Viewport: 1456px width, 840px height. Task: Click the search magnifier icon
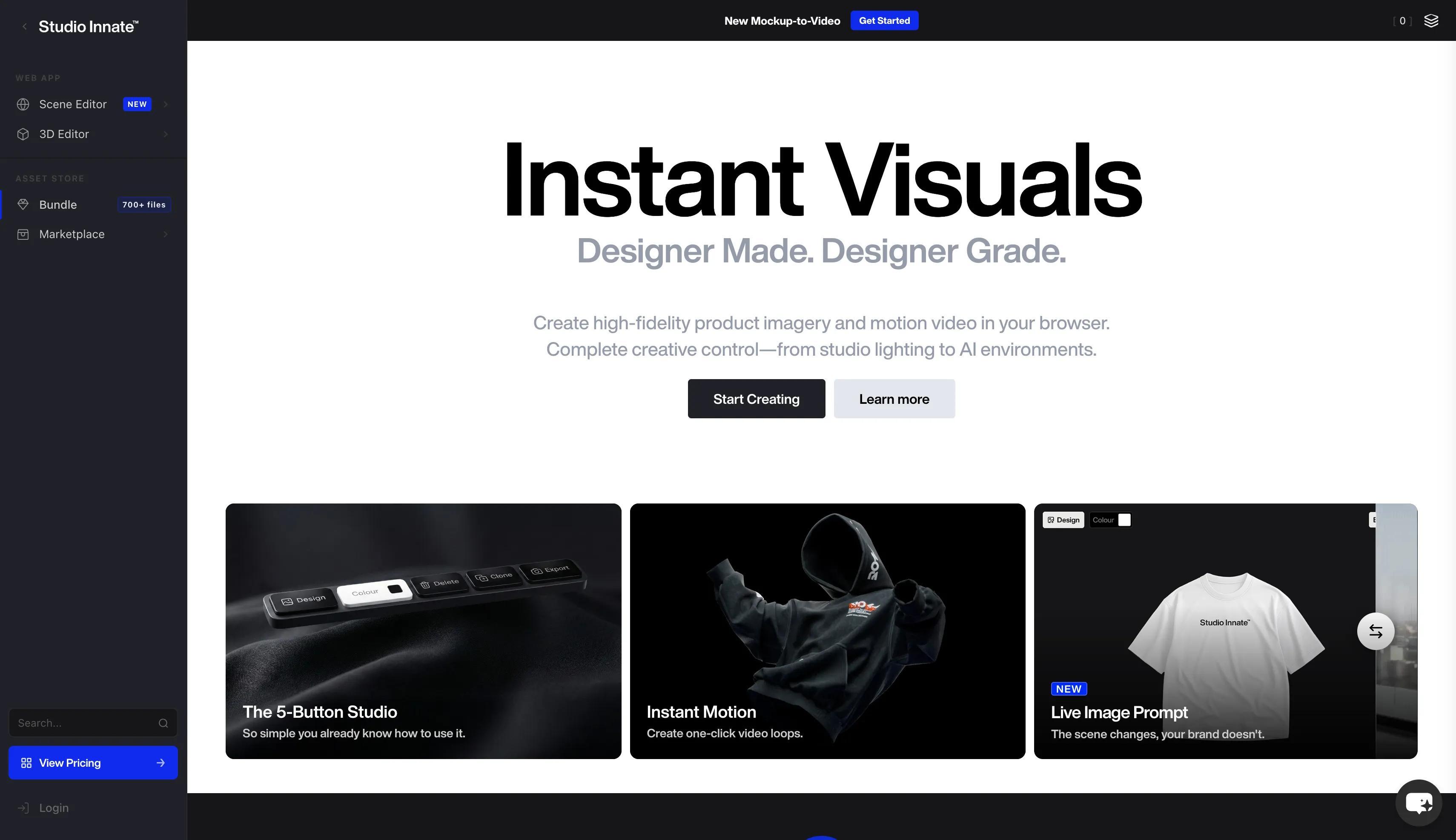click(x=163, y=723)
